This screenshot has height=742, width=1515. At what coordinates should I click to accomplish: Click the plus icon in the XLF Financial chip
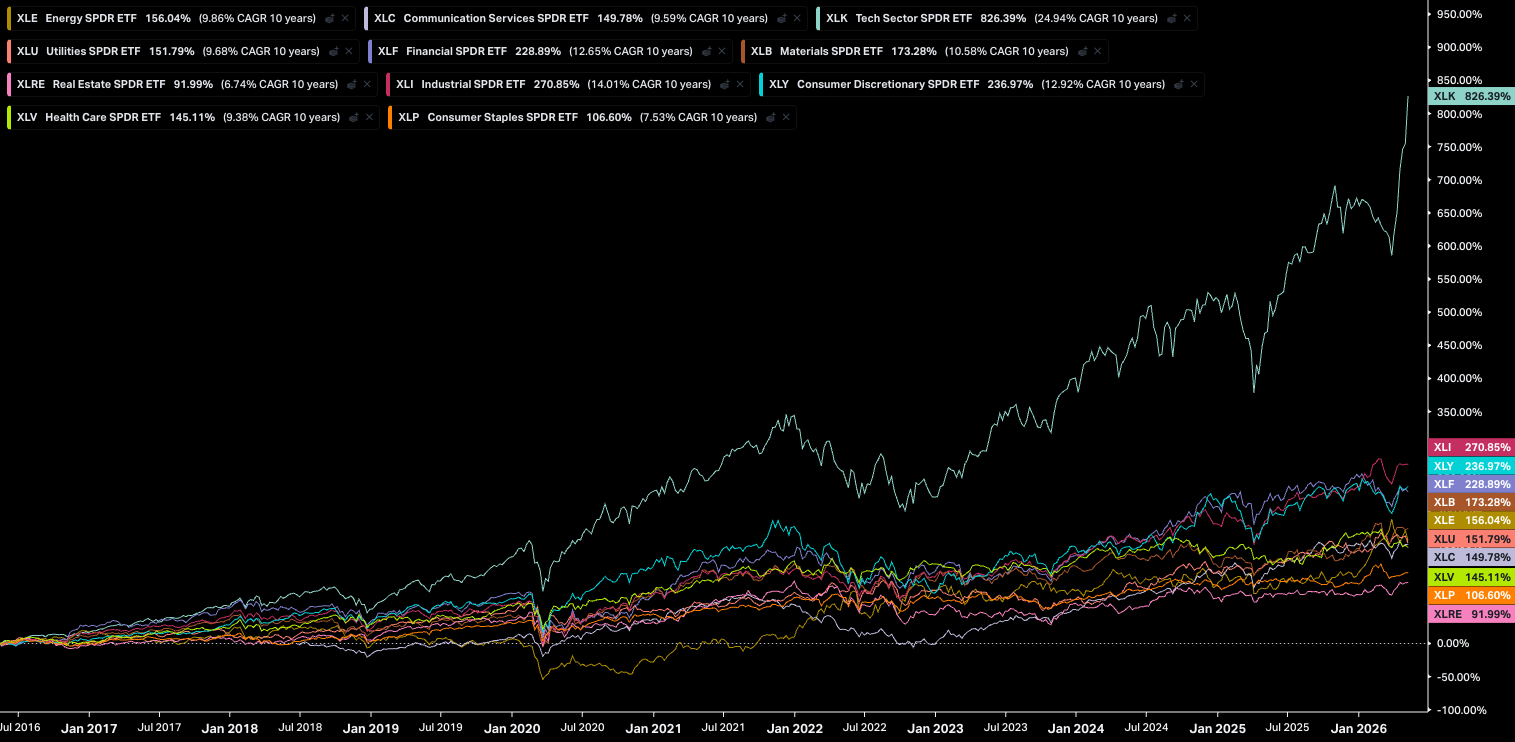(707, 52)
